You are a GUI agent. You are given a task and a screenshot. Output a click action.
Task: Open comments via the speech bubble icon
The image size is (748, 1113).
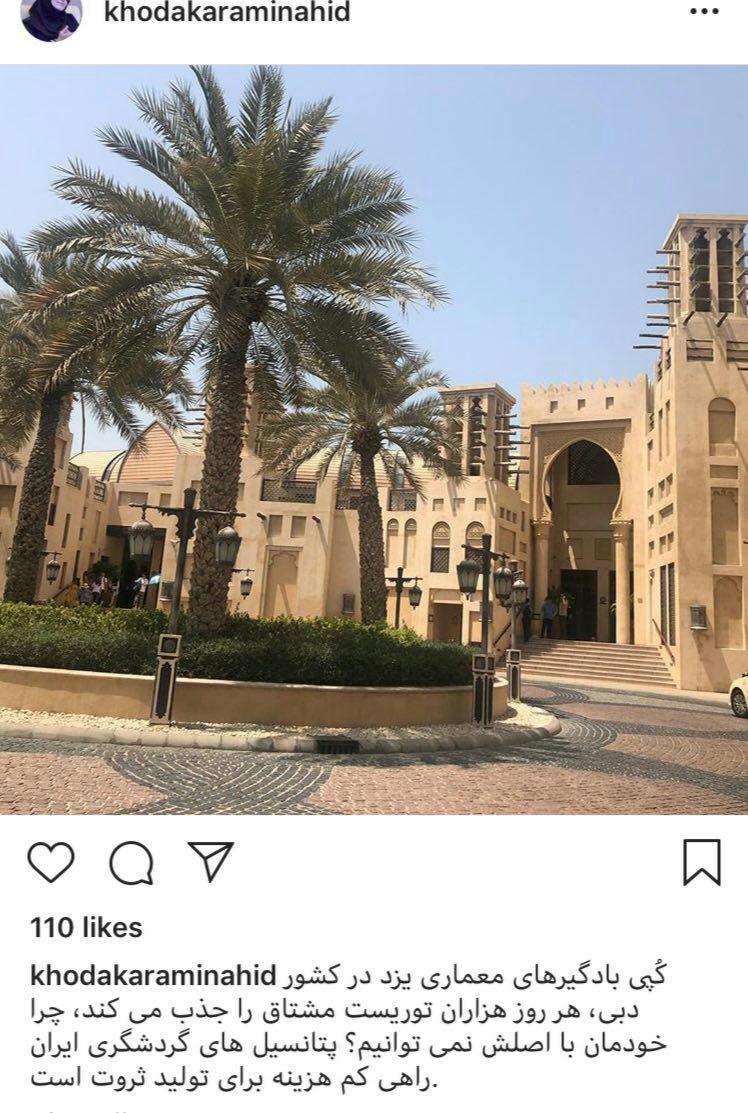point(131,862)
